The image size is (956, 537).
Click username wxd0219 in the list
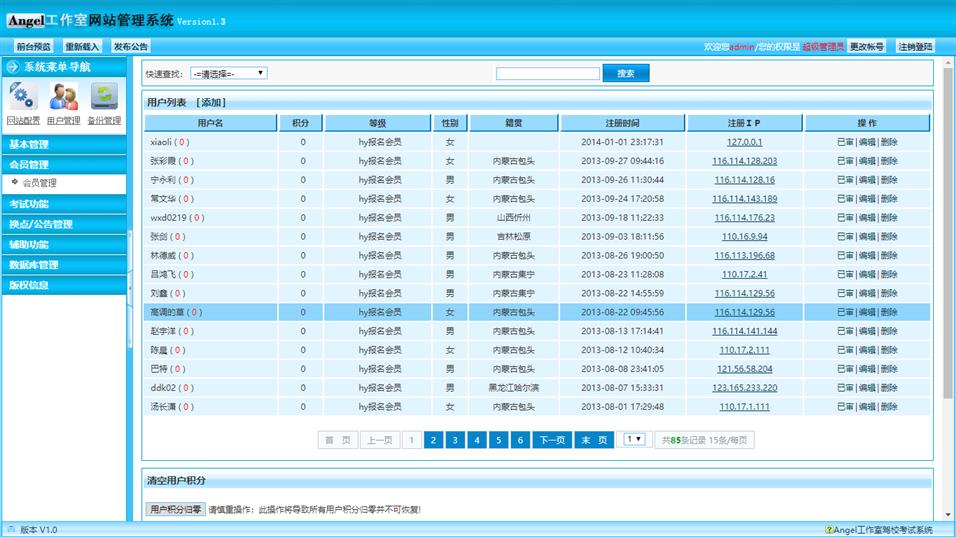tap(168, 218)
